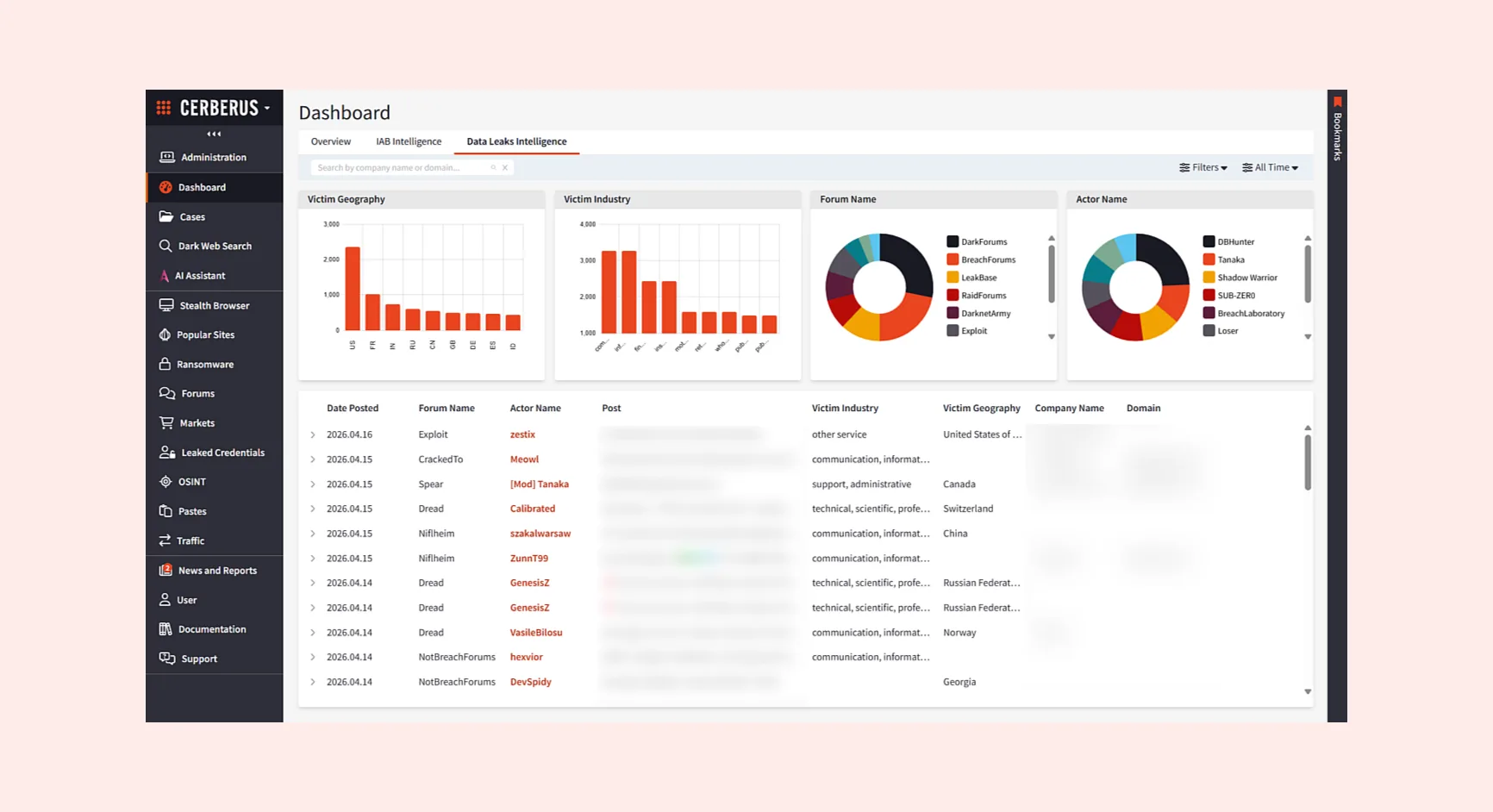Open the zestix actor link
Screen dimensions: 1493x812
(x=522, y=434)
